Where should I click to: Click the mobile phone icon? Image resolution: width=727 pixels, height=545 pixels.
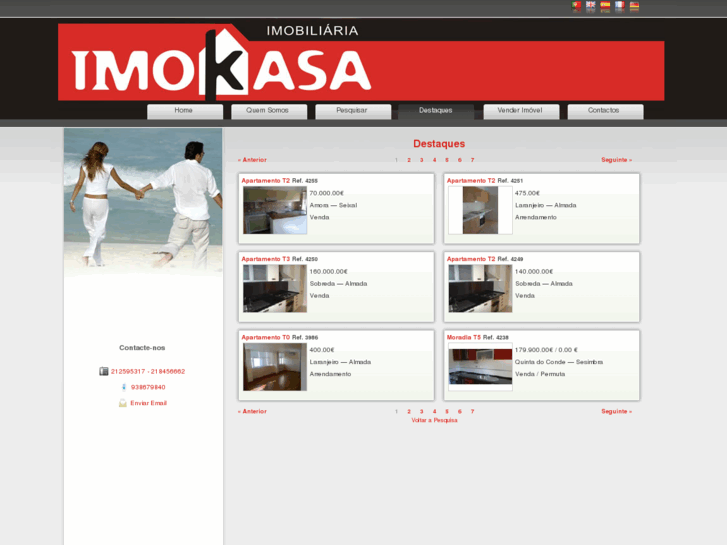124,387
